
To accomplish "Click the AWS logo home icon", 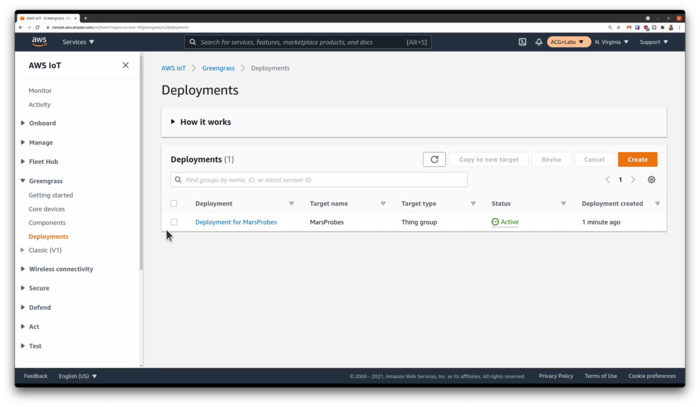I will 39,42.
